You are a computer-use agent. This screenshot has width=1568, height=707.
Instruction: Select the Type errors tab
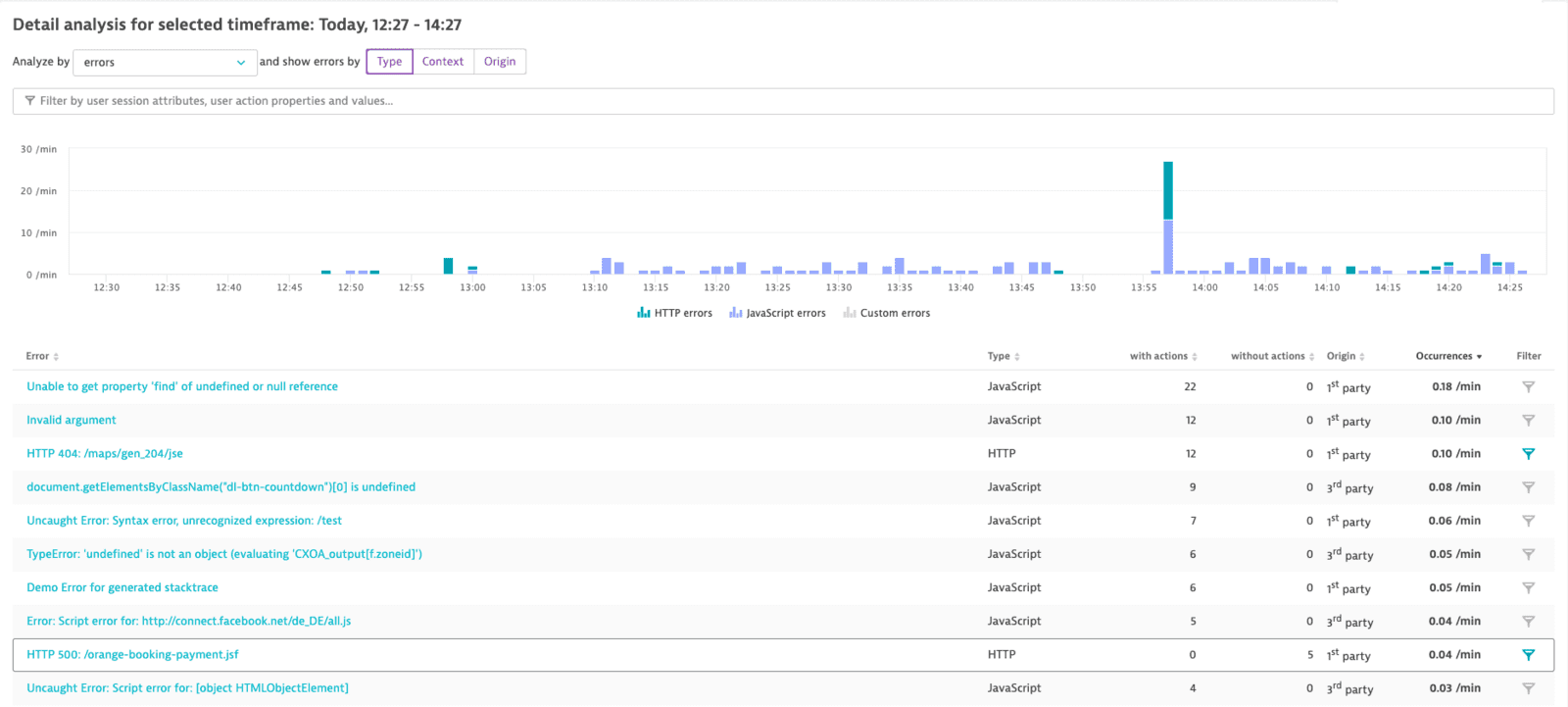[390, 62]
